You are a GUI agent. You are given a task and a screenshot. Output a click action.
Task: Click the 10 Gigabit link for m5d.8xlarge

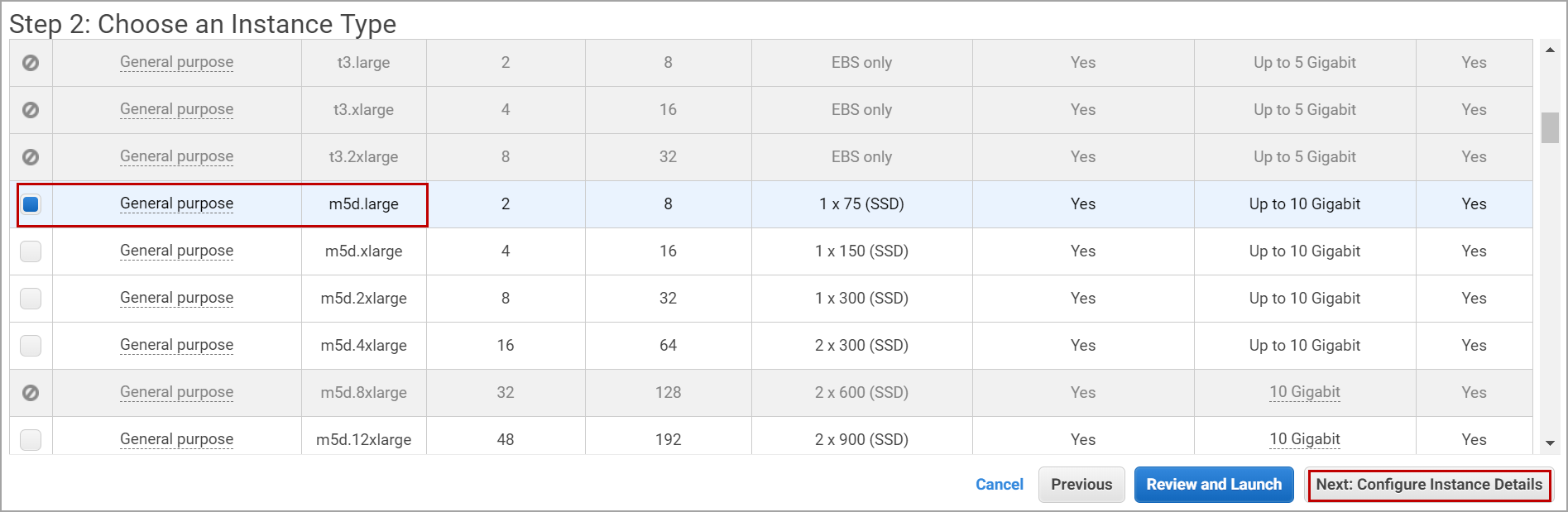click(x=1304, y=392)
